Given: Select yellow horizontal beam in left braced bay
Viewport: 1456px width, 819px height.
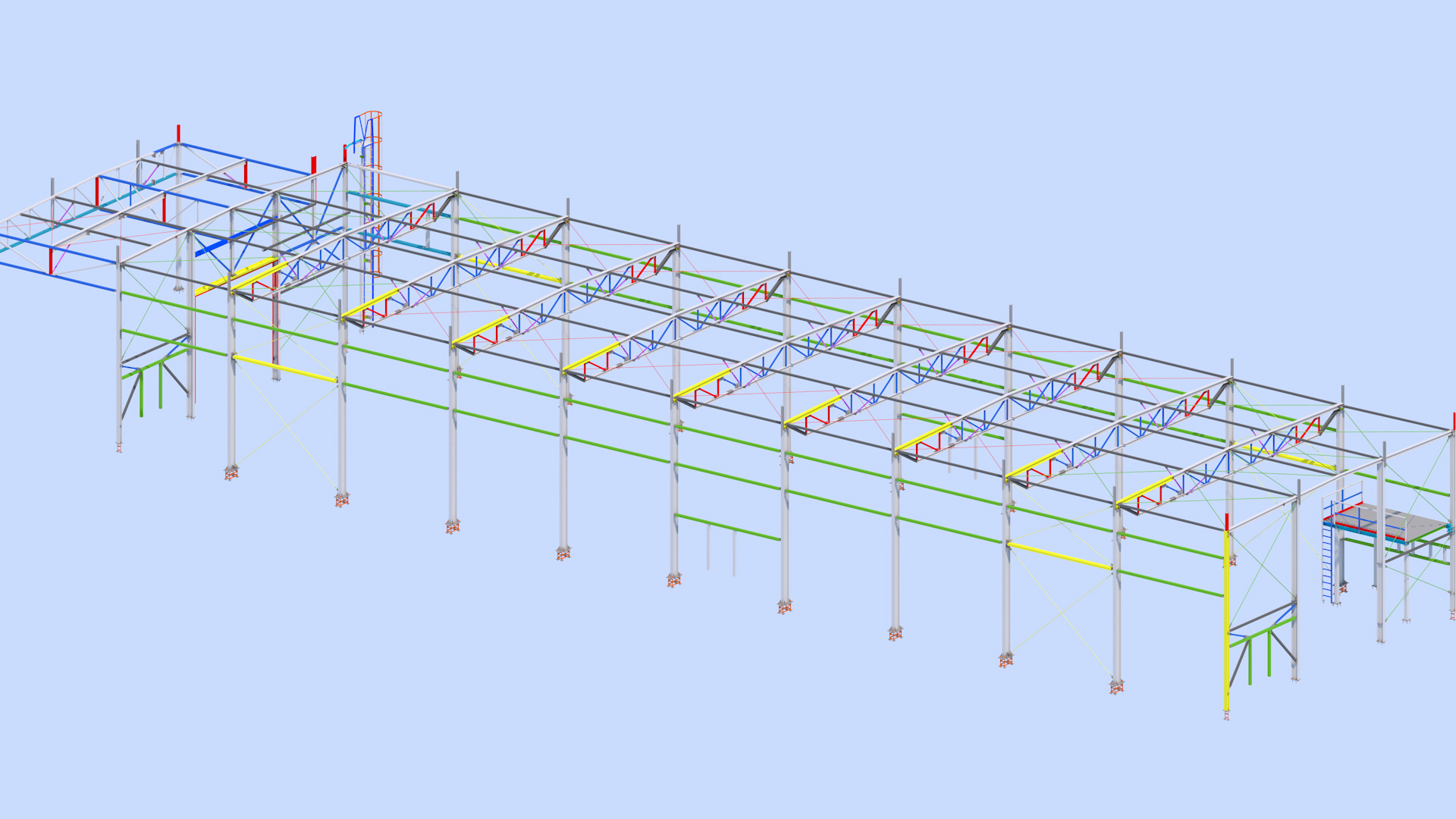Looking at the screenshot, I should coord(286,369).
